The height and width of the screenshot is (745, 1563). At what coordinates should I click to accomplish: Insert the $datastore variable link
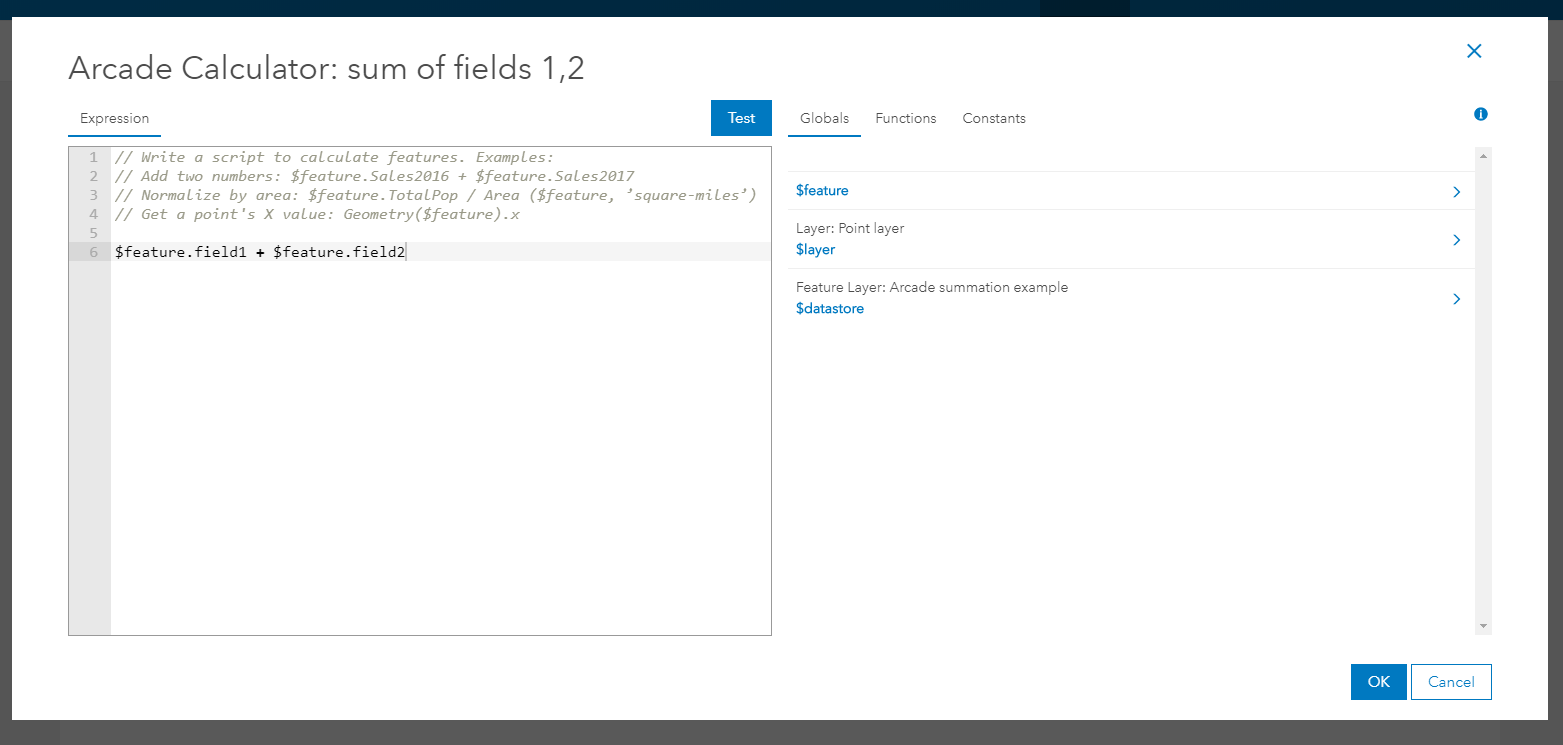click(829, 308)
